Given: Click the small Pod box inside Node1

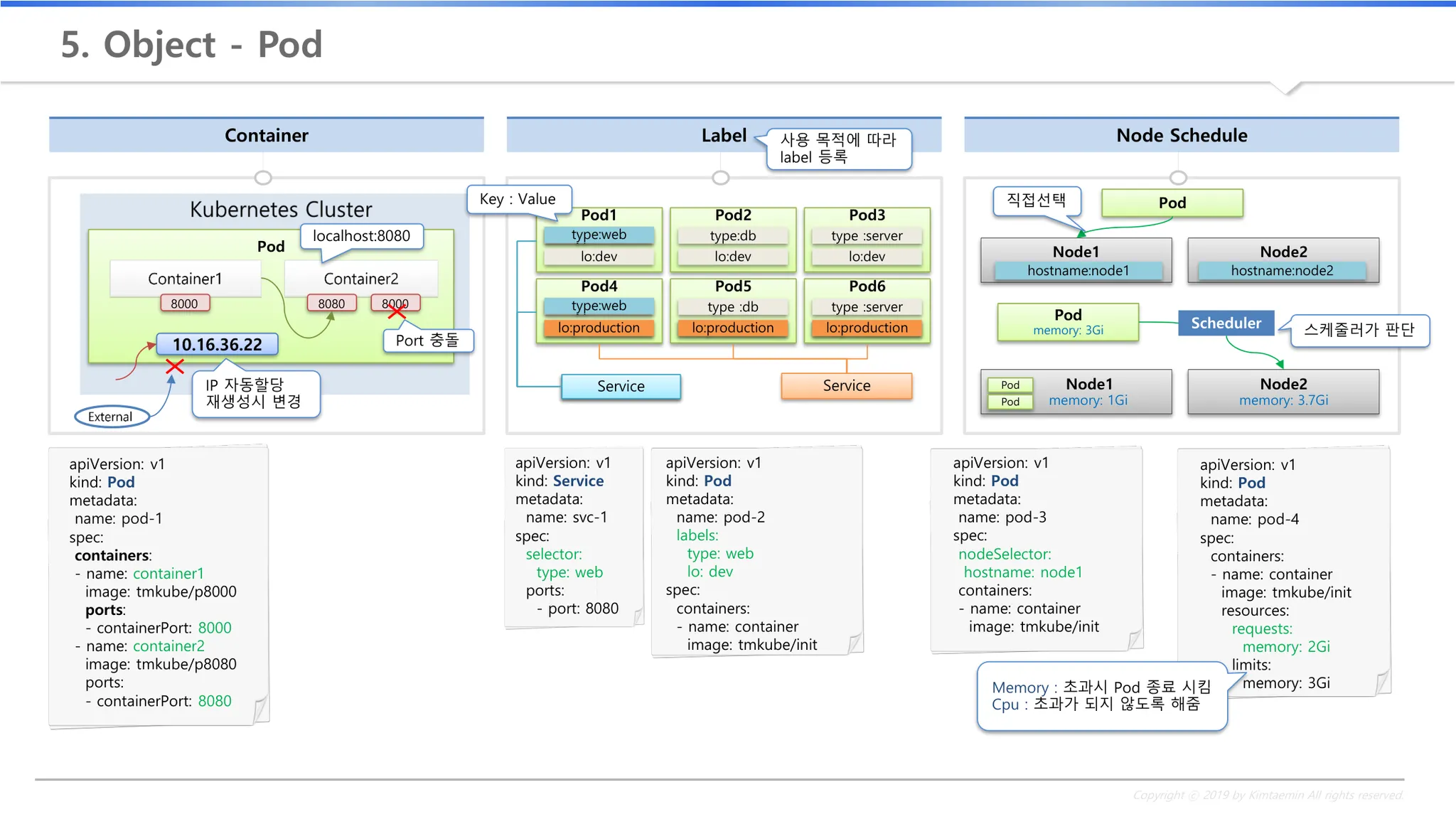Looking at the screenshot, I should (1010, 385).
